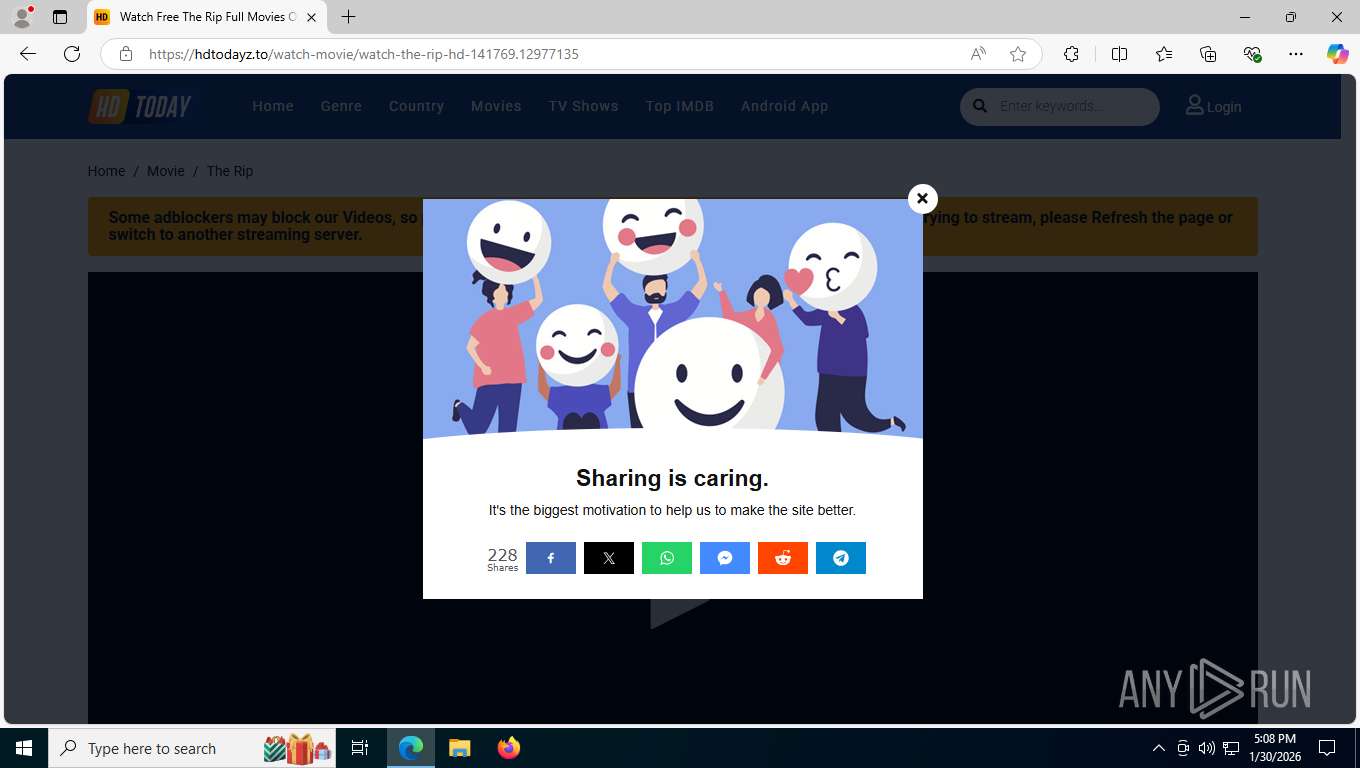Go back with the browser back arrow

point(28,54)
